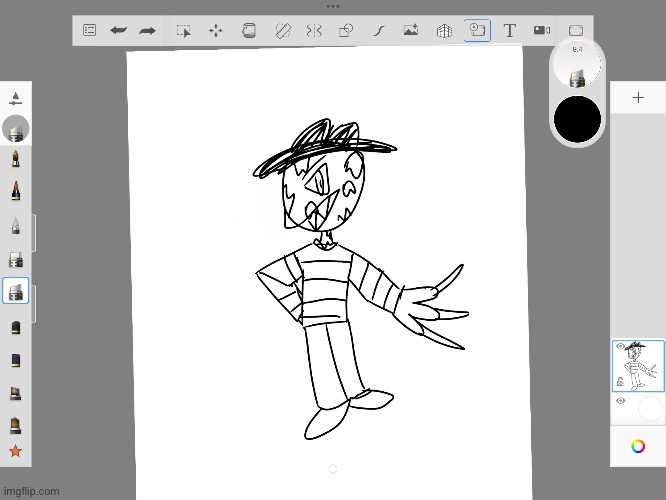
Task: Toggle the lock on drawing layer
Action: pyautogui.click(x=620, y=381)
